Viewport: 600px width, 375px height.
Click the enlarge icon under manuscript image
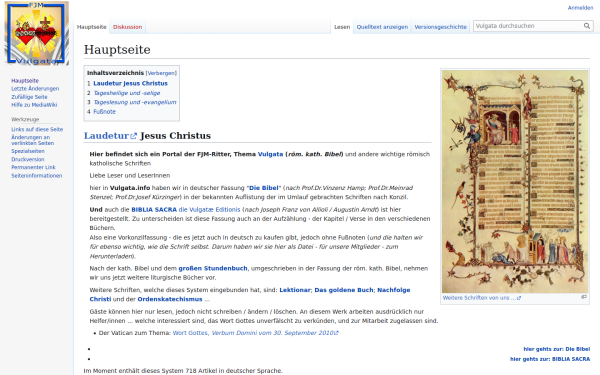tap(584, 297)
